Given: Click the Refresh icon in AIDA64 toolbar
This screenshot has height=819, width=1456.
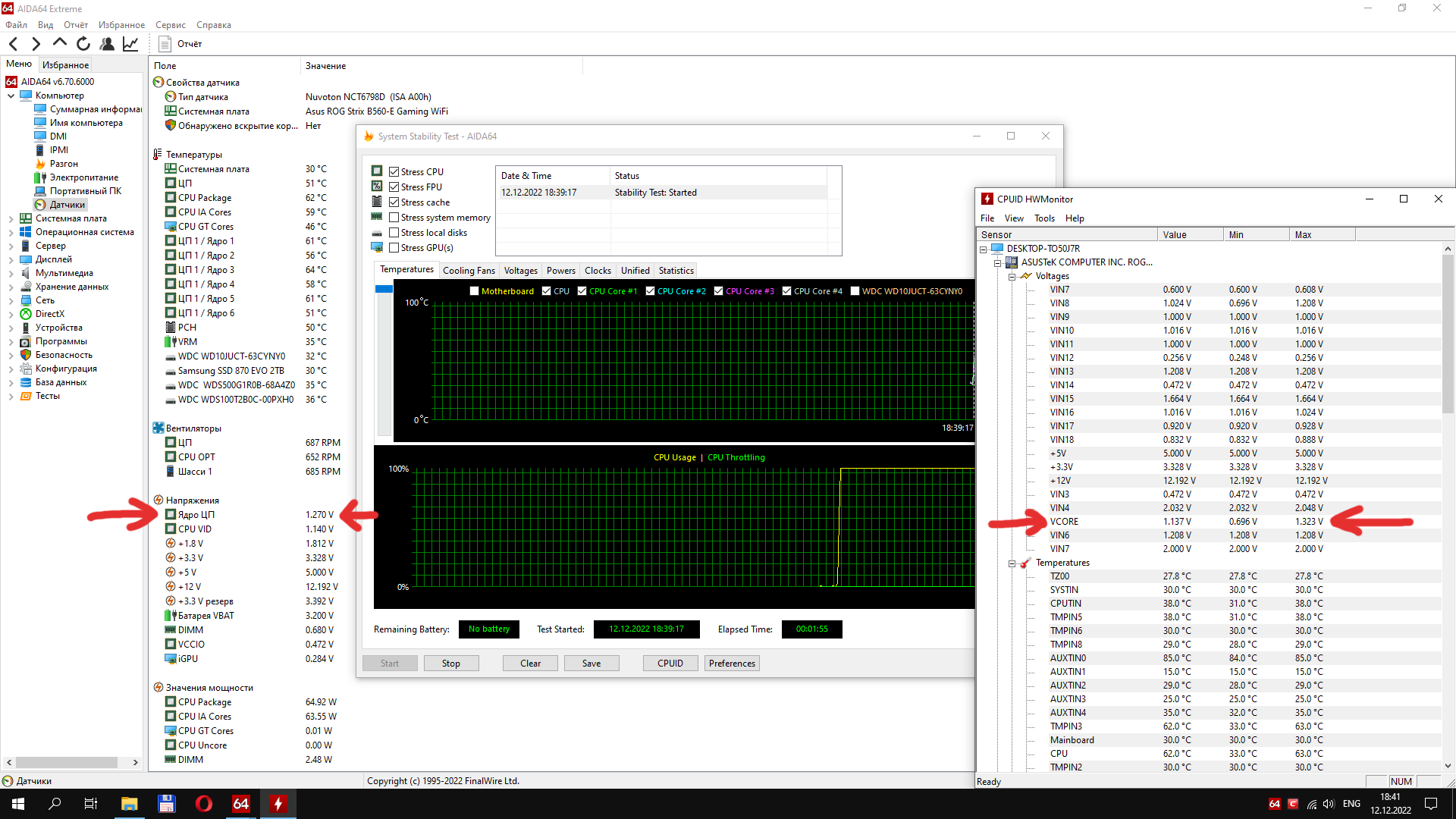Looking at the screenshot, I should pos(83,44).
